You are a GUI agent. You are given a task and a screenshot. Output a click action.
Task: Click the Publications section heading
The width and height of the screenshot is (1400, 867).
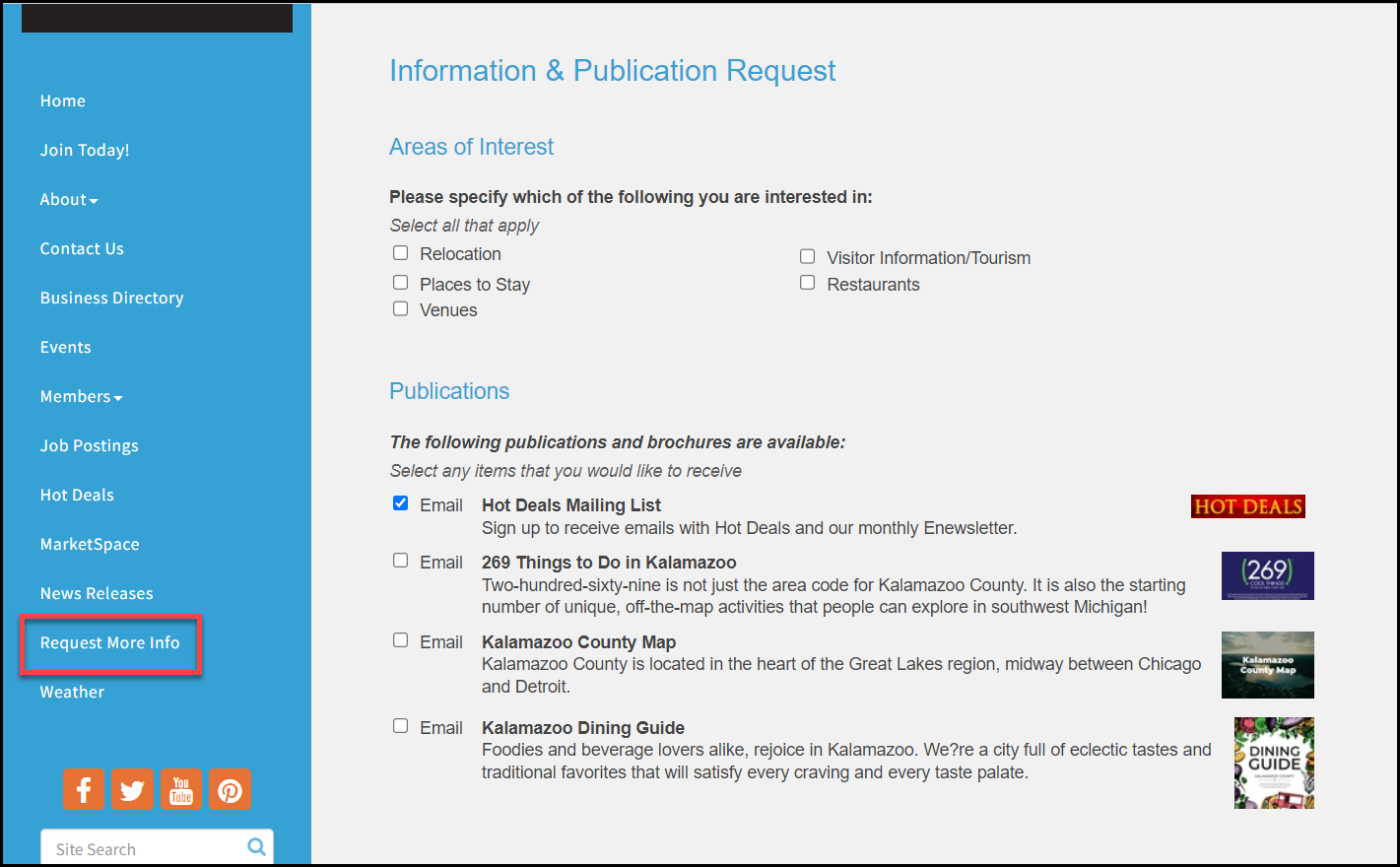449,391
